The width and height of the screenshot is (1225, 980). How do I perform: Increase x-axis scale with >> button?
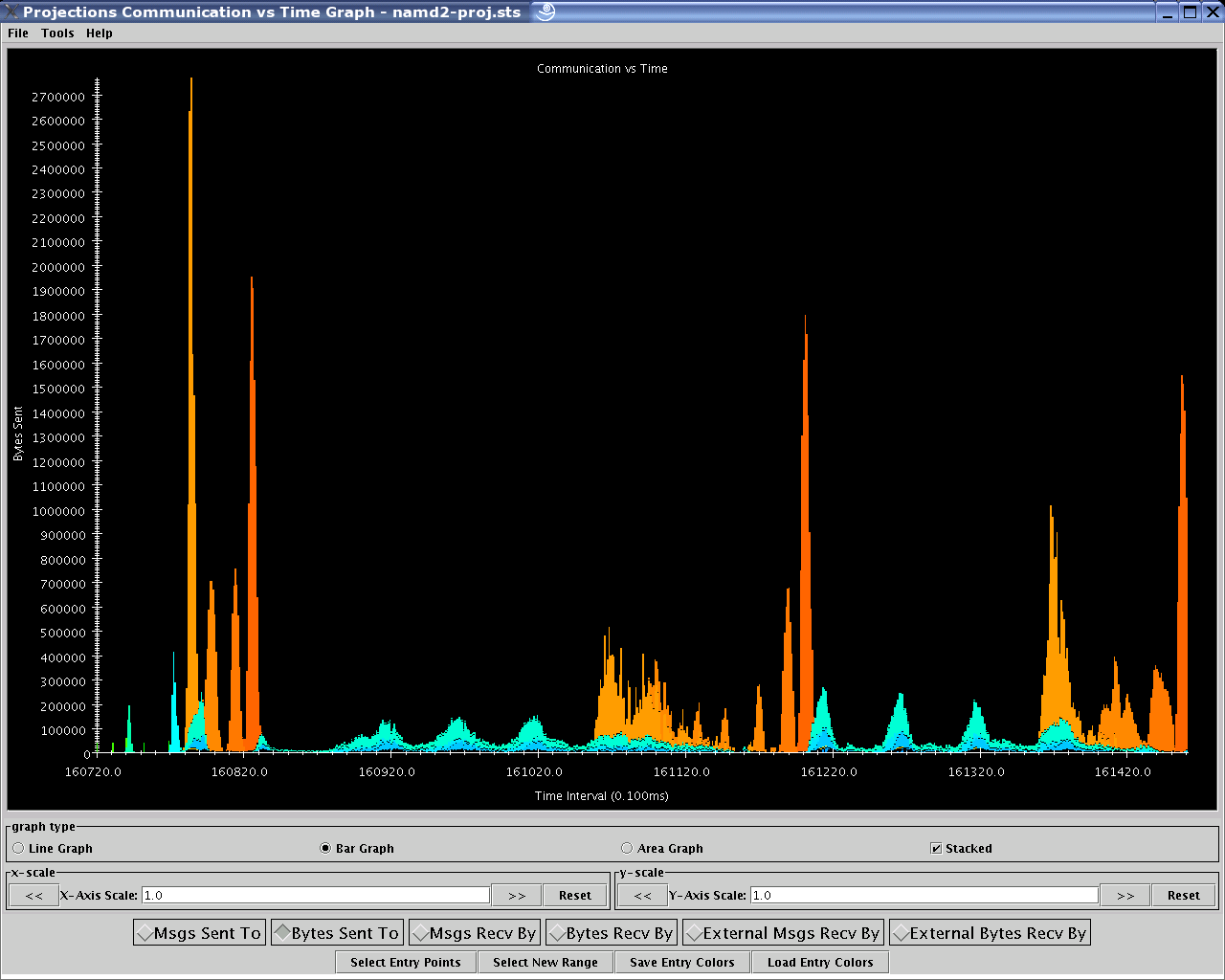point(517,896)
